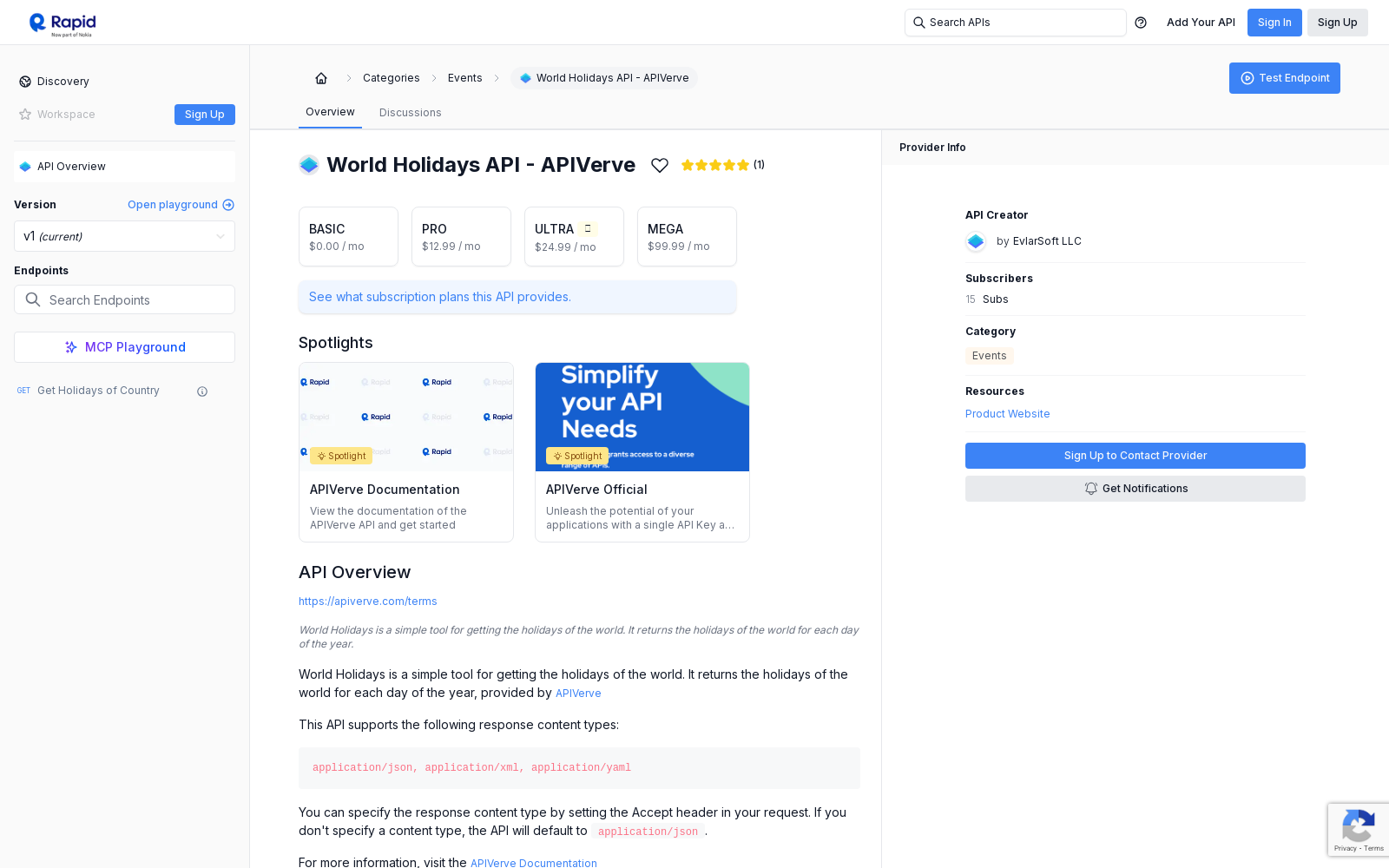
Task: Select API Overview in the sidebar
Action: coord(124,167)
